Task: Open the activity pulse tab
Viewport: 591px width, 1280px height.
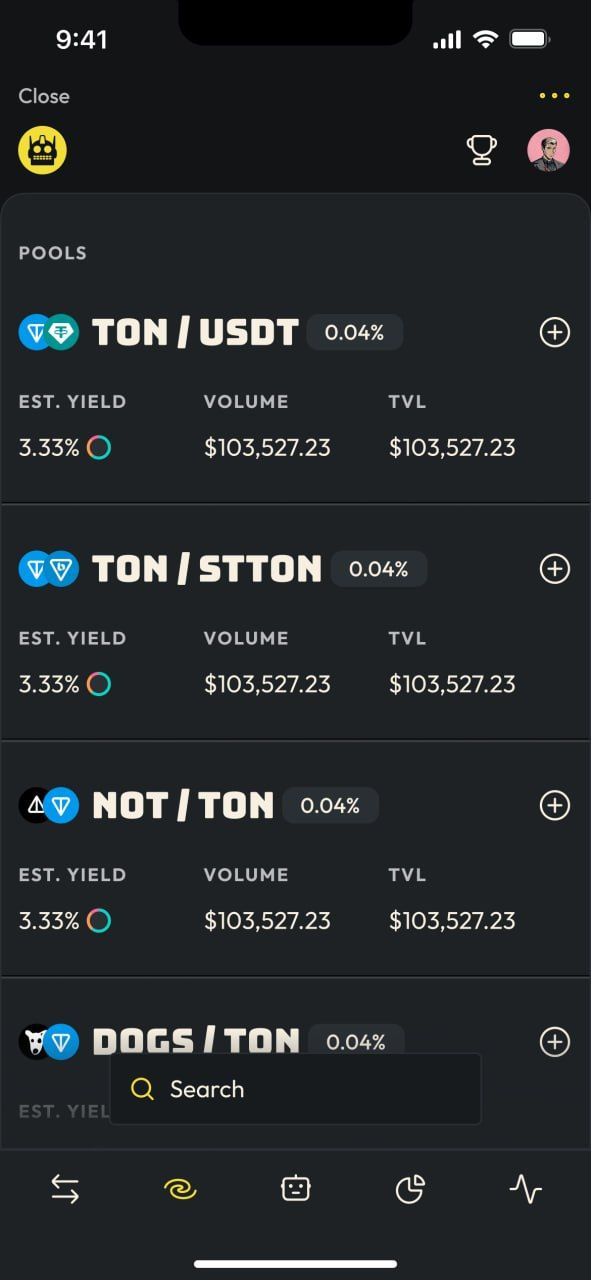Action: (526, 1189)
